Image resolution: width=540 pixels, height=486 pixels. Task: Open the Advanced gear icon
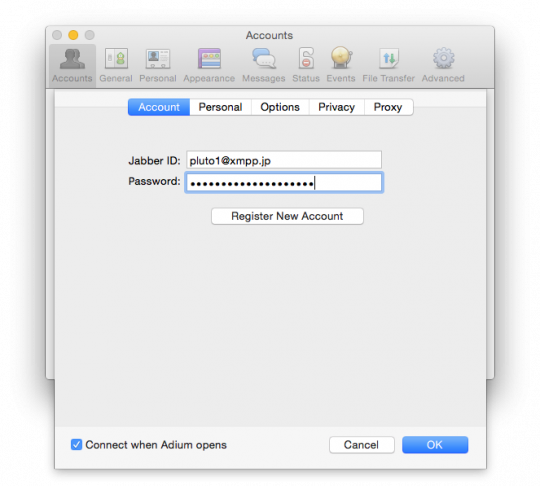coord(444,58)
